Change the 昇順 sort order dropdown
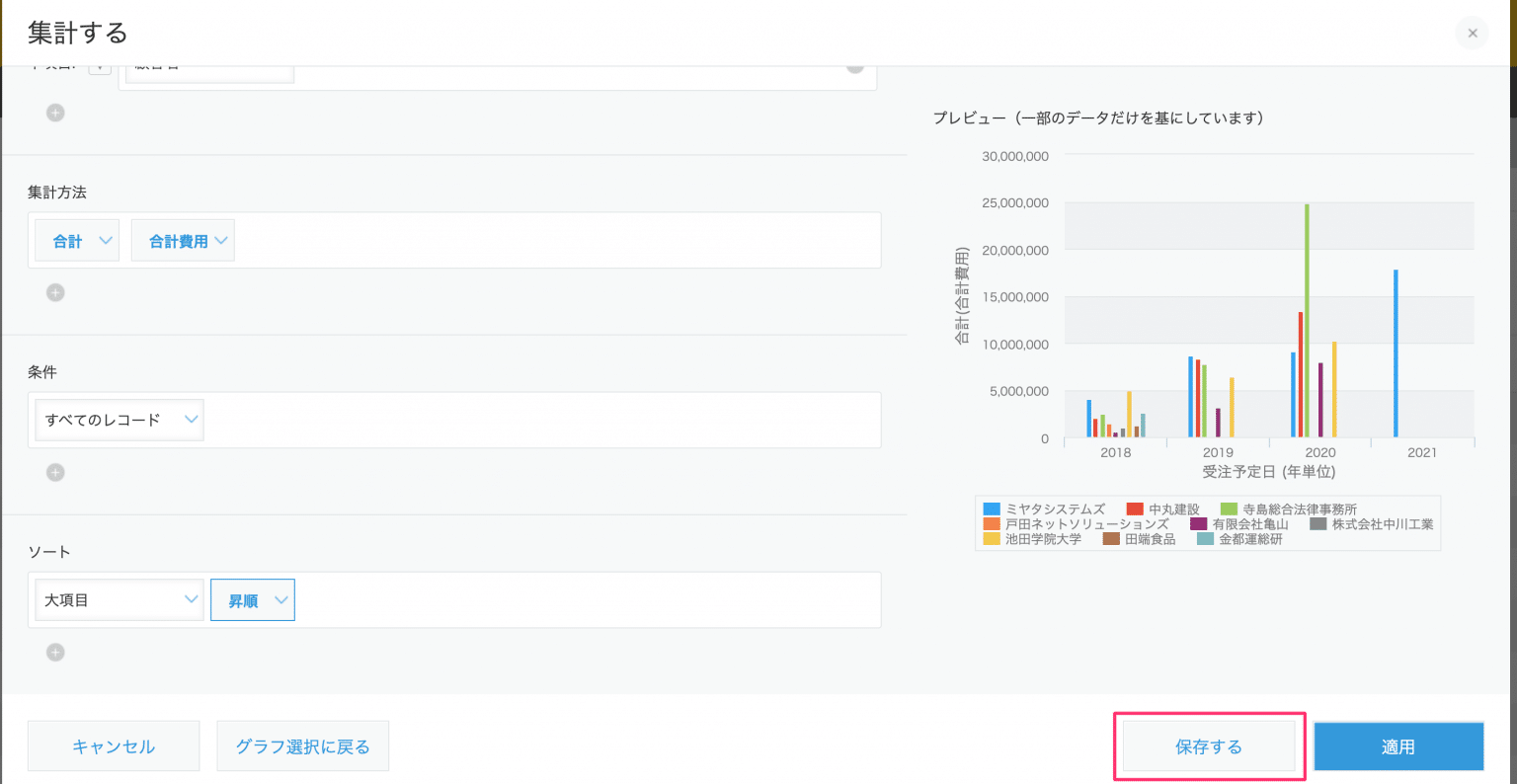The height and width of the screenshot is (784, 1517). coord(253,600)
